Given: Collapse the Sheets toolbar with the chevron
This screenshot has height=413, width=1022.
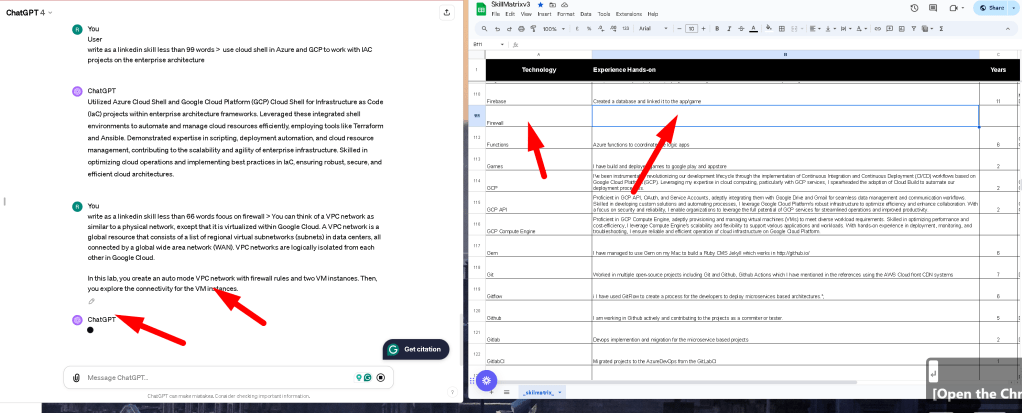Looking at the screenshot, I should click(1008, 29).
